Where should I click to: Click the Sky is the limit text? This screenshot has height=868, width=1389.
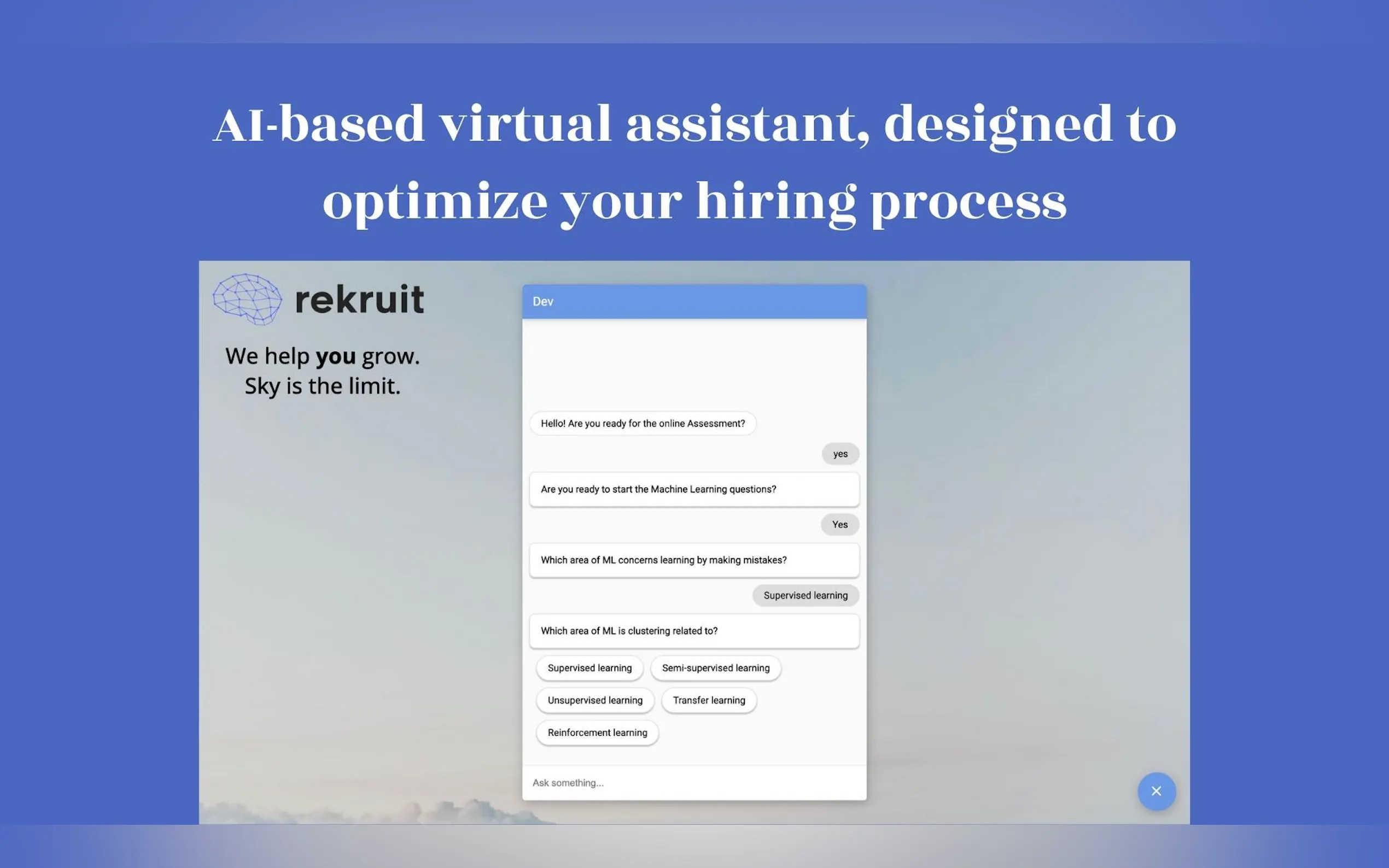click(x=322, y=386)
